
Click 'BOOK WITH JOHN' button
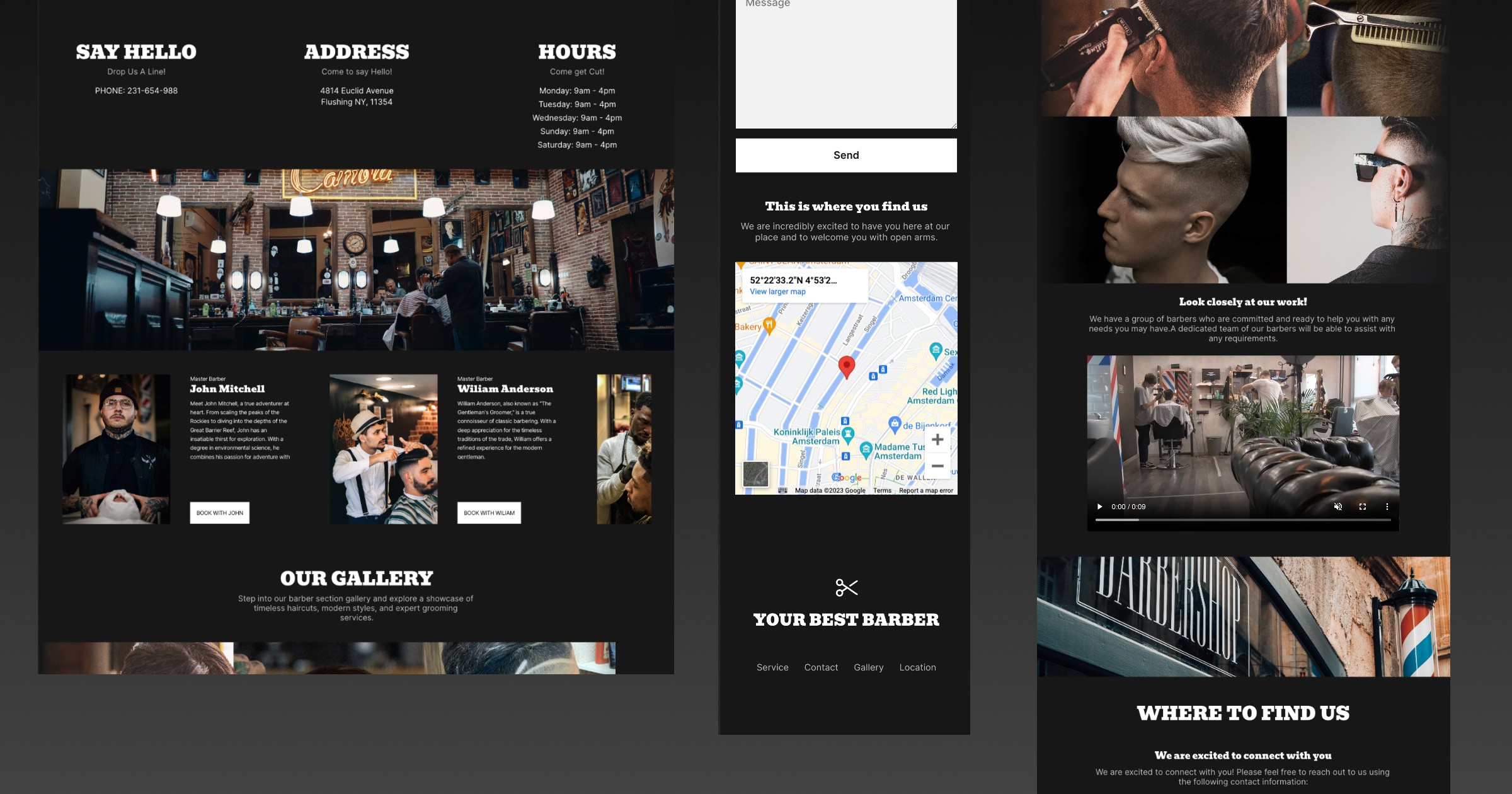(220, 512)
